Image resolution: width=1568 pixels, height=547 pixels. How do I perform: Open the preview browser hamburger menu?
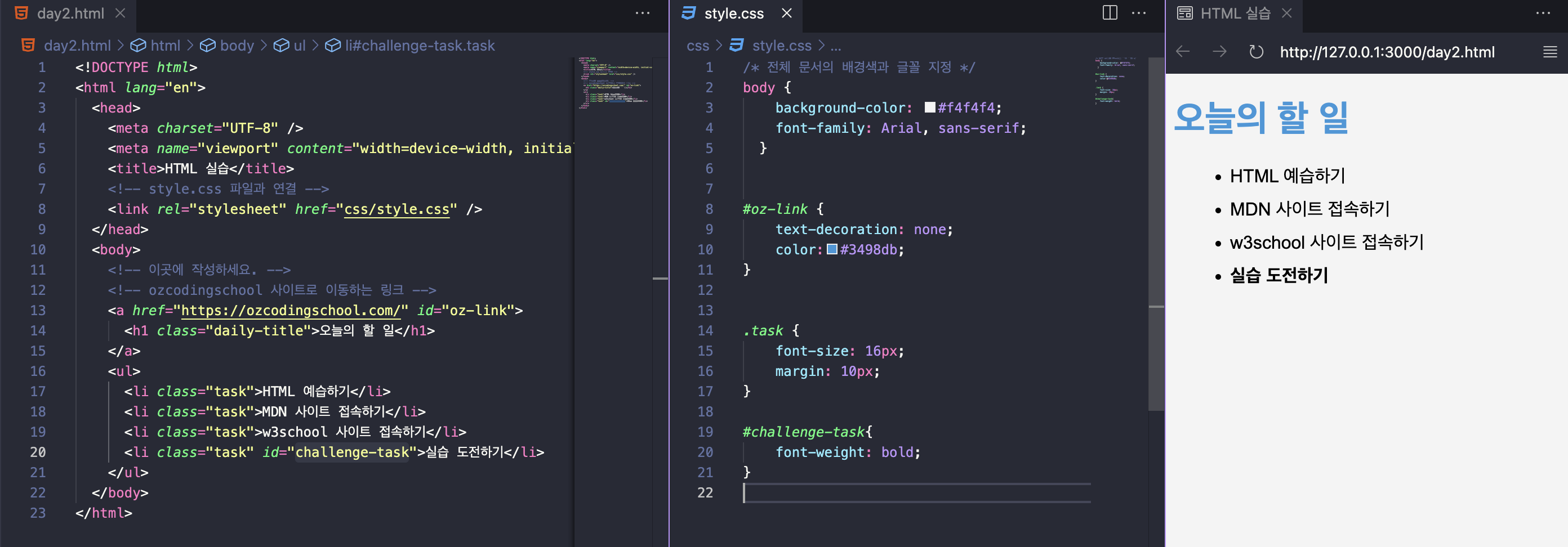coord(1550,52)
